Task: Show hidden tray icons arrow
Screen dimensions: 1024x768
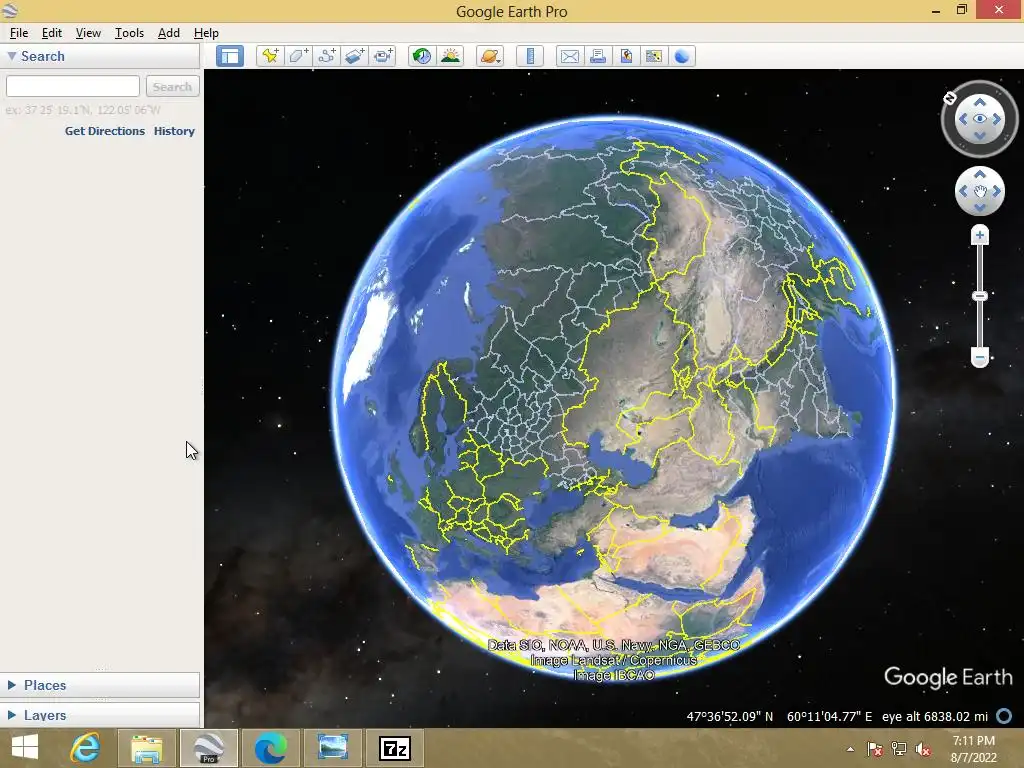Action: [x=850, y=749]
